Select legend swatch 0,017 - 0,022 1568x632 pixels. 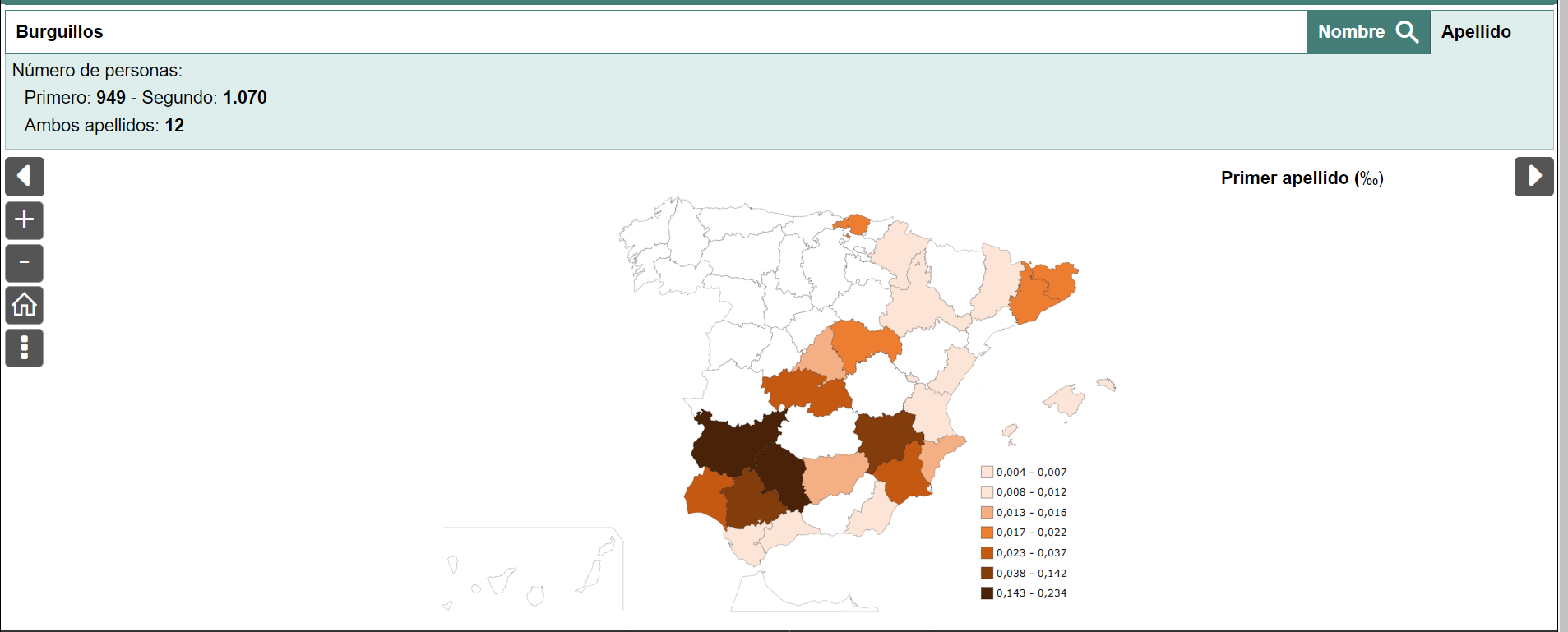[987, 533]
